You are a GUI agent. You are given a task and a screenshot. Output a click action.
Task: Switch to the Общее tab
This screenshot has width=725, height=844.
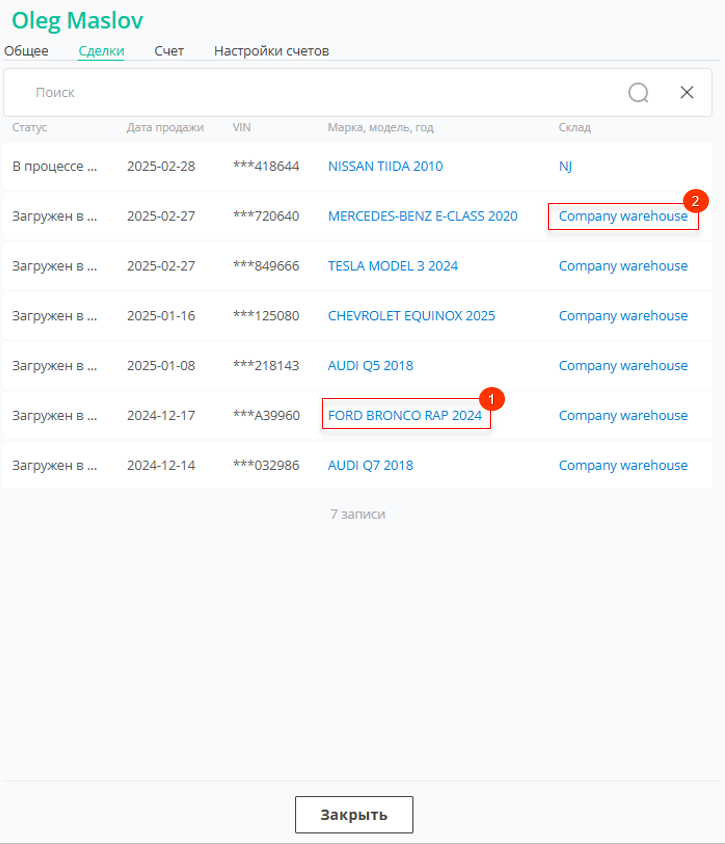coord(26,51)
